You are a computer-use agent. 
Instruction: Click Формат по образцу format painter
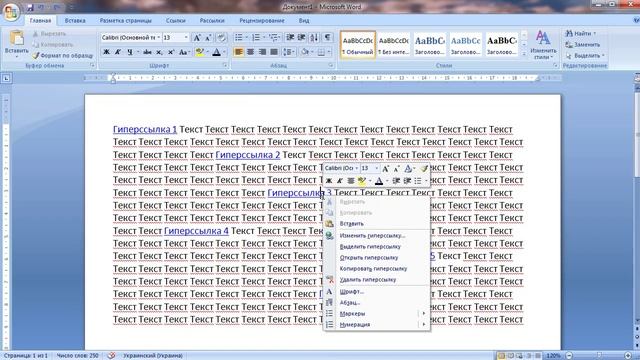pos(63,55)
